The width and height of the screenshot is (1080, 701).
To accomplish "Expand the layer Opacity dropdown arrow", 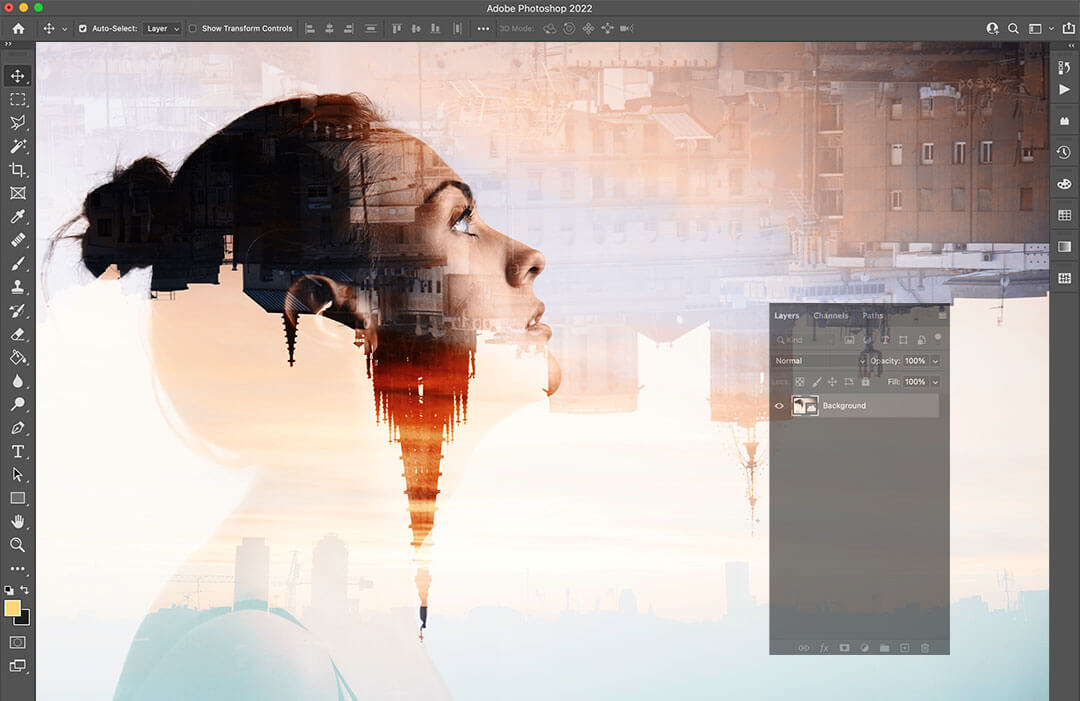I will (935, 361).
